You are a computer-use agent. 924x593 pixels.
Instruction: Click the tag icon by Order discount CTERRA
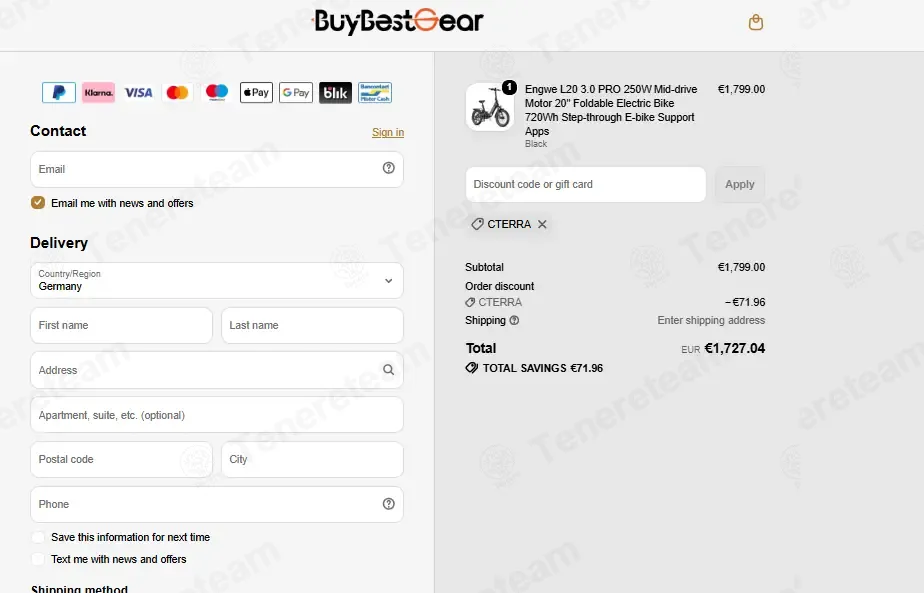tap(470, 302)
